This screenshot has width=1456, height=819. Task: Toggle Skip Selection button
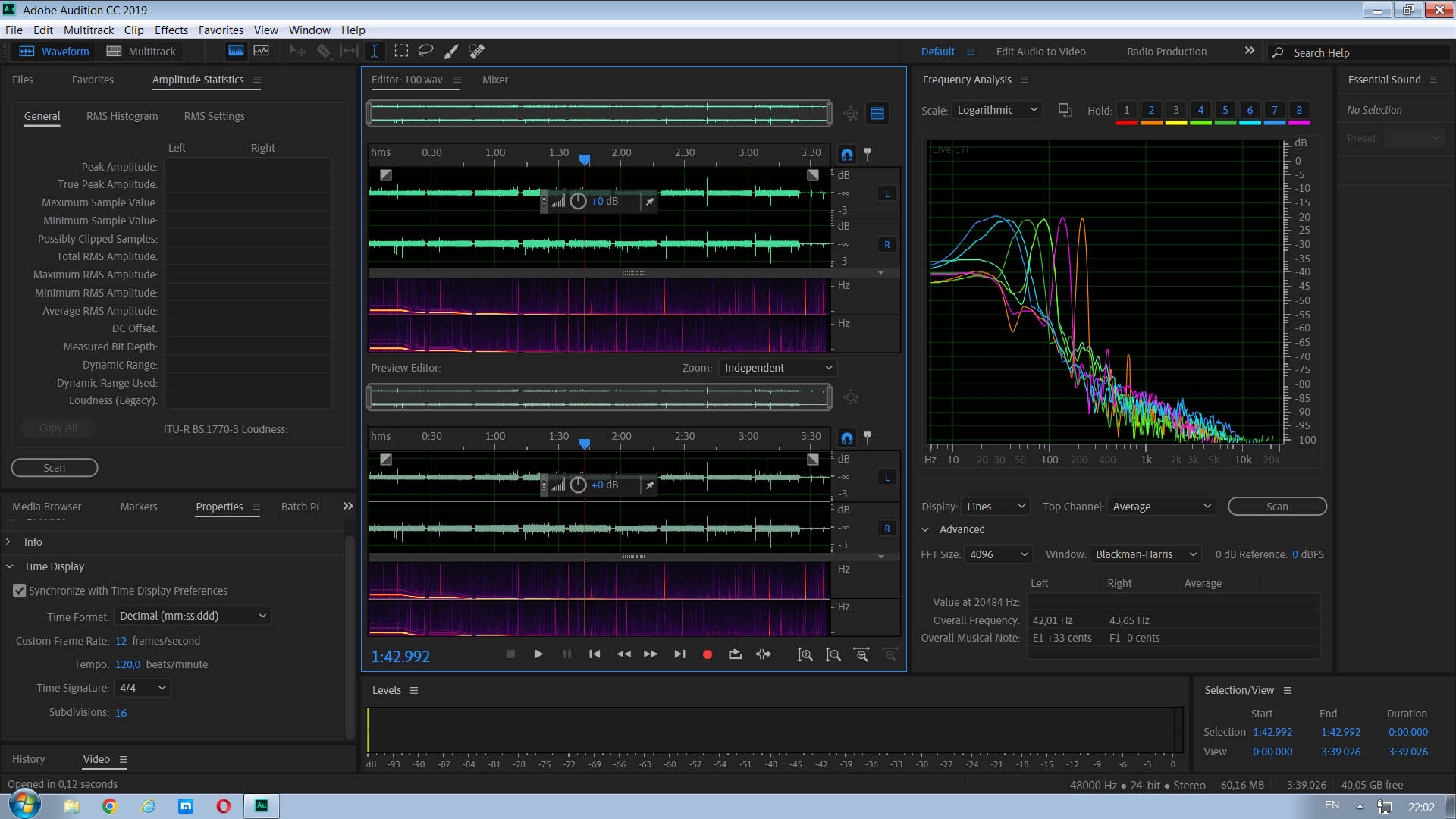coord(764,654)
